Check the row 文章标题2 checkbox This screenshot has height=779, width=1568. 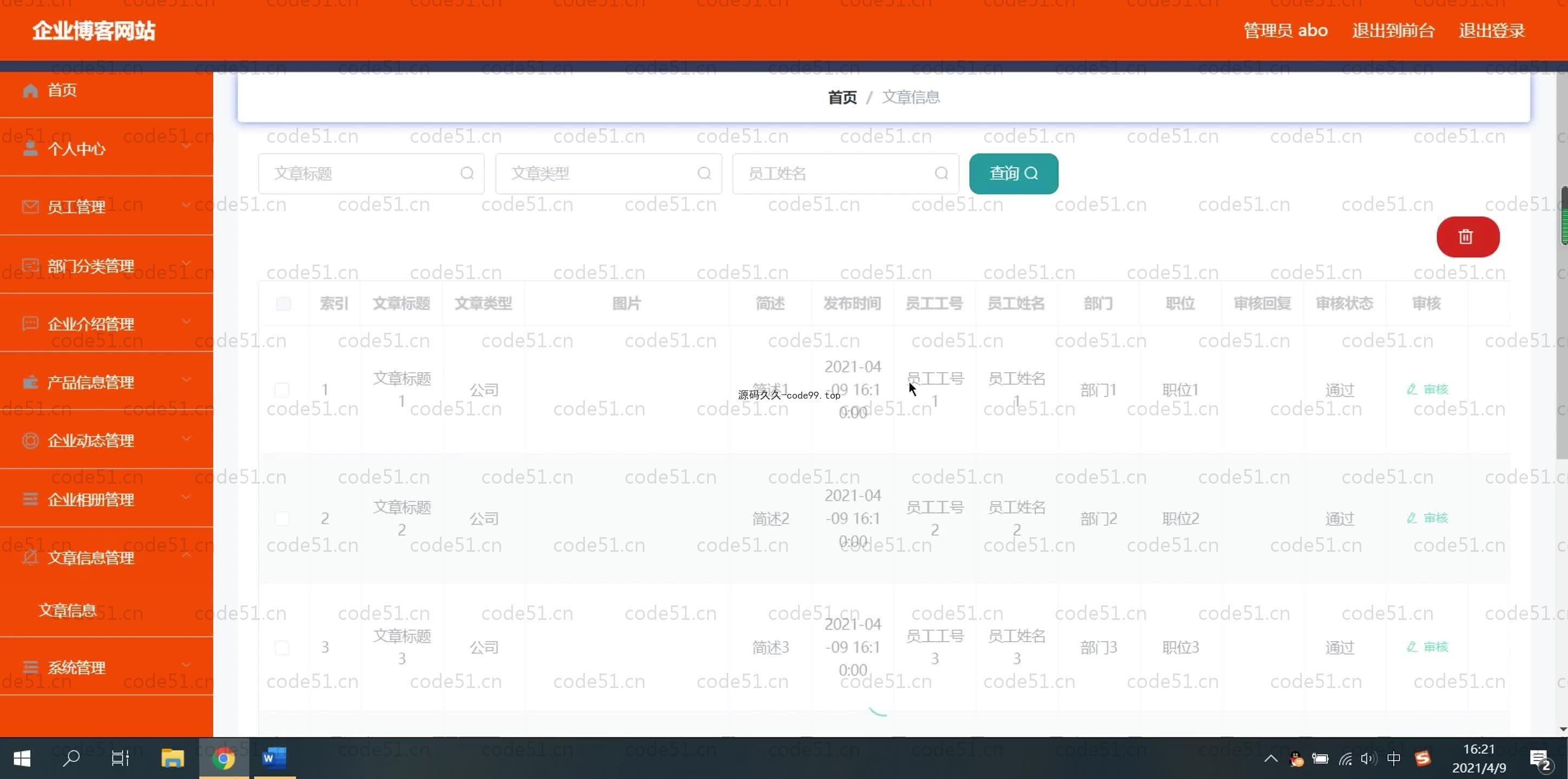(282, 518)
